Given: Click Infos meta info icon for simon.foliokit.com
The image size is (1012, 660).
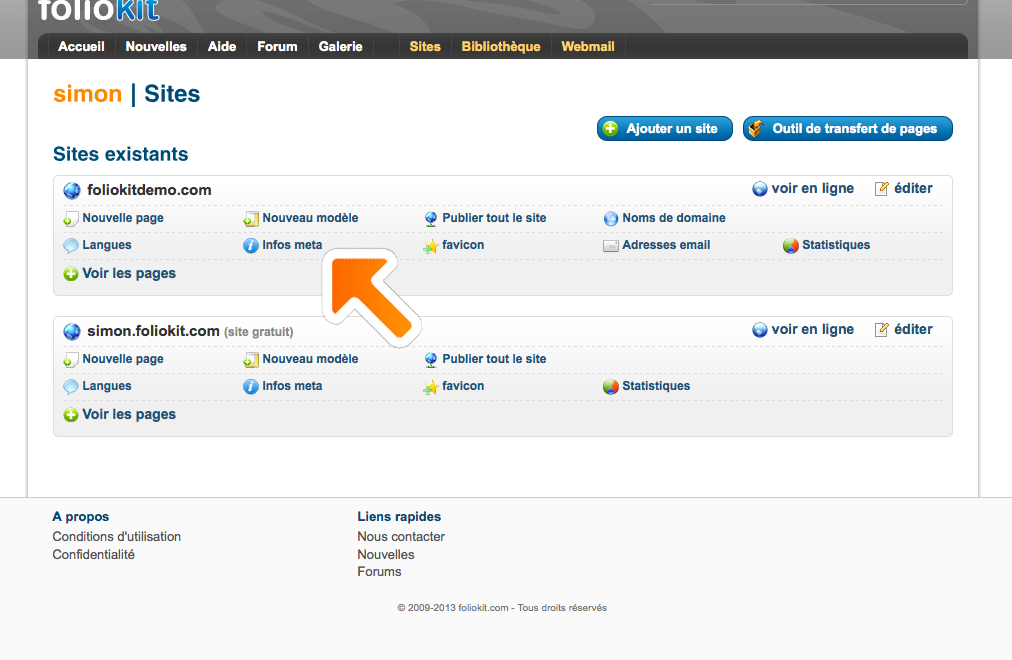Looking at the screenshot, I should coord(250,387).
